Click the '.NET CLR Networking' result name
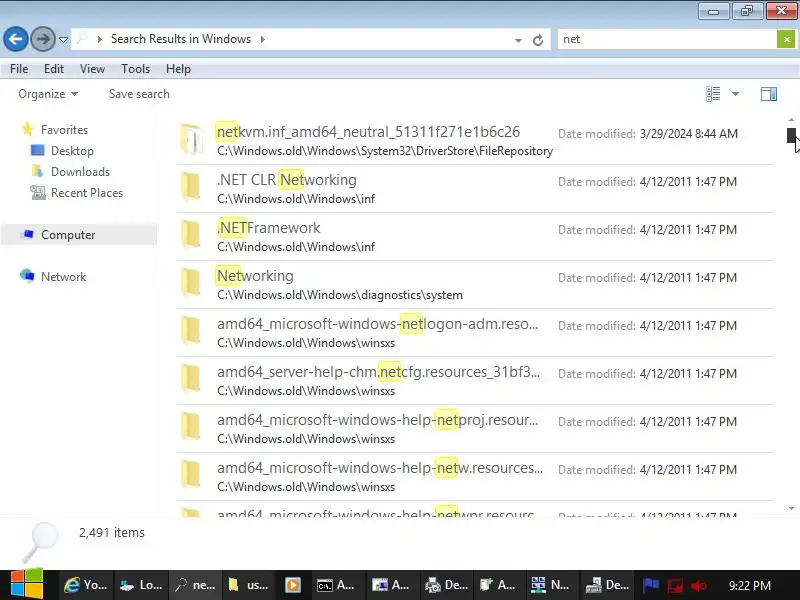 click(x=287, y=180)
